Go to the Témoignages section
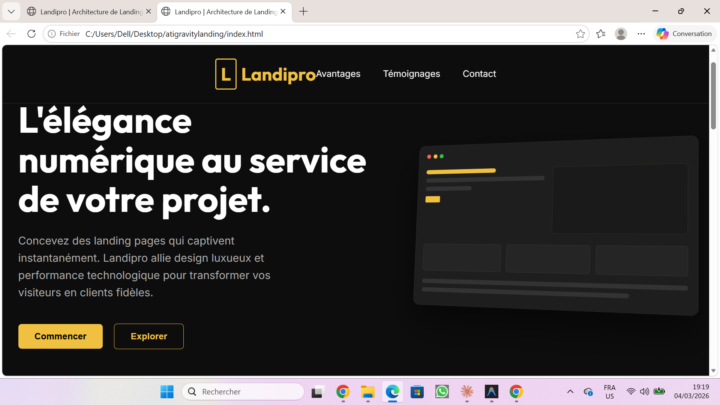The height and width of the screenshot is (405, 720). coord(411,74)
